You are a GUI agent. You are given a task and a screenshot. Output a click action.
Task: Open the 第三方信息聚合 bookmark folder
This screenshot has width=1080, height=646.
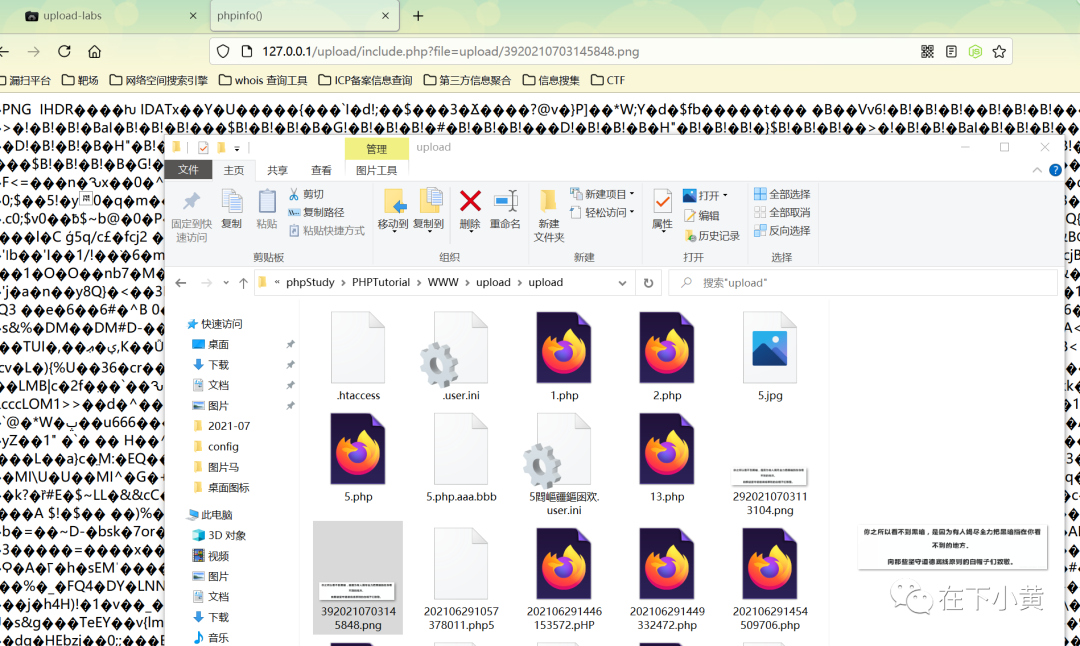467,81
